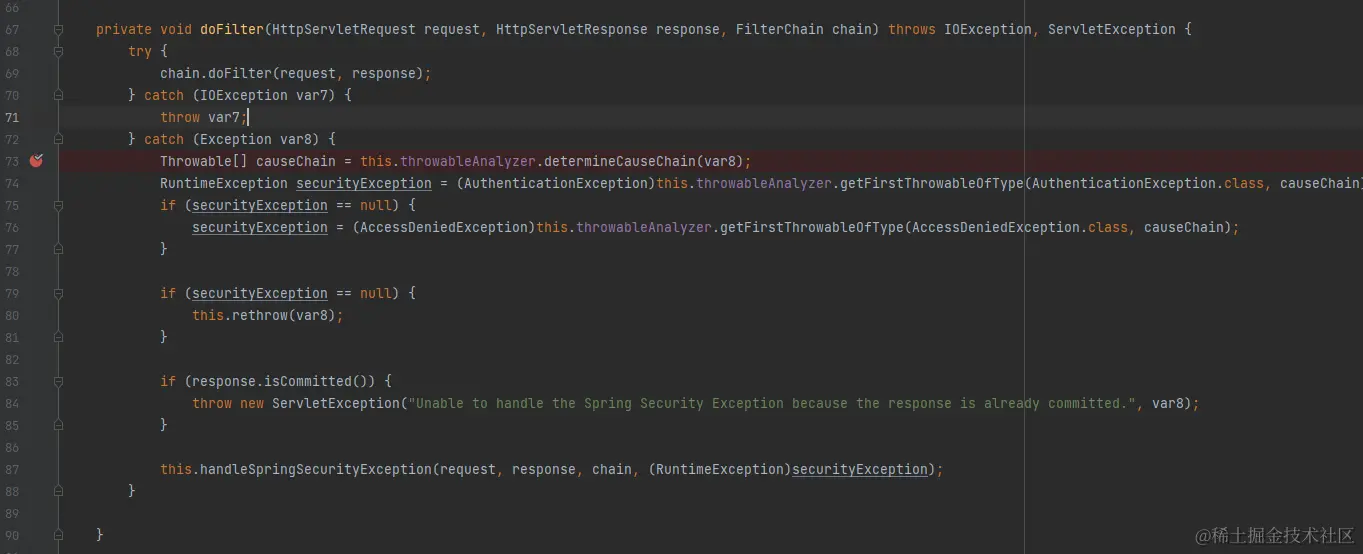Click fold end marker on line 88
The width and height of the screenshot is (1363, 554).
(x=58, y=491)
